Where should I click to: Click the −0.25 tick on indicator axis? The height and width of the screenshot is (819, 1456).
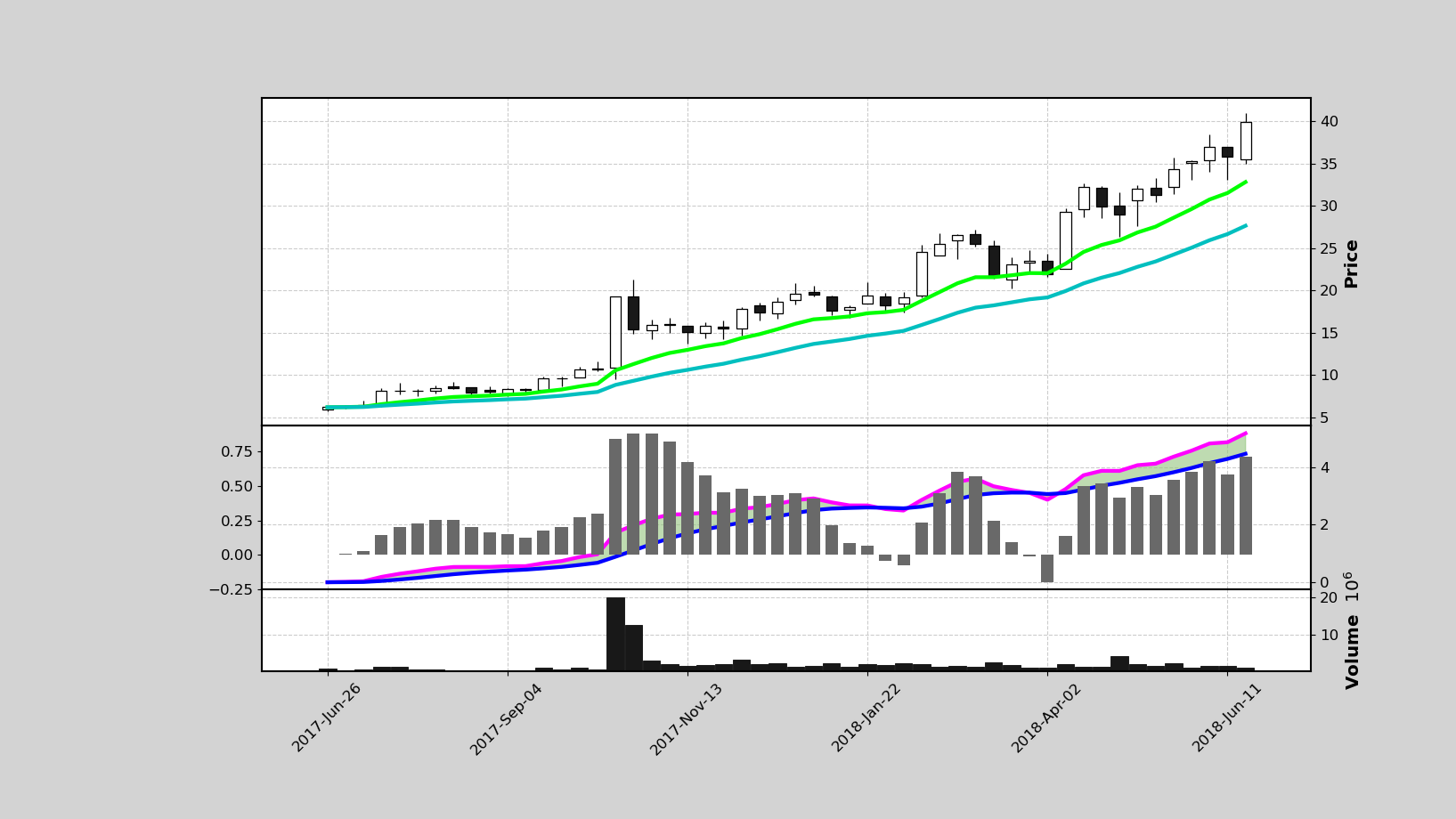pyautogui.click(x=231, y=589)
